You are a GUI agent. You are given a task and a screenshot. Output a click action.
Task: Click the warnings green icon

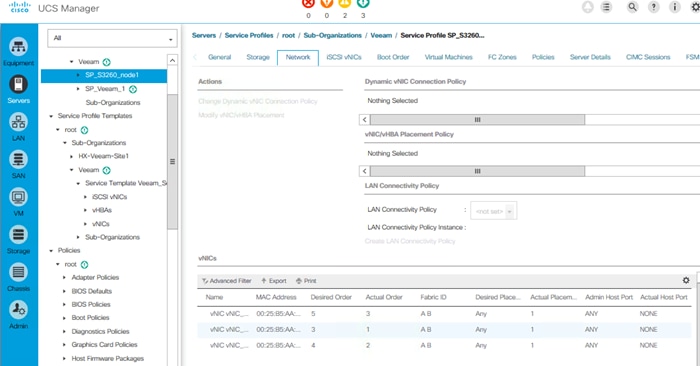tap(363, 4)
